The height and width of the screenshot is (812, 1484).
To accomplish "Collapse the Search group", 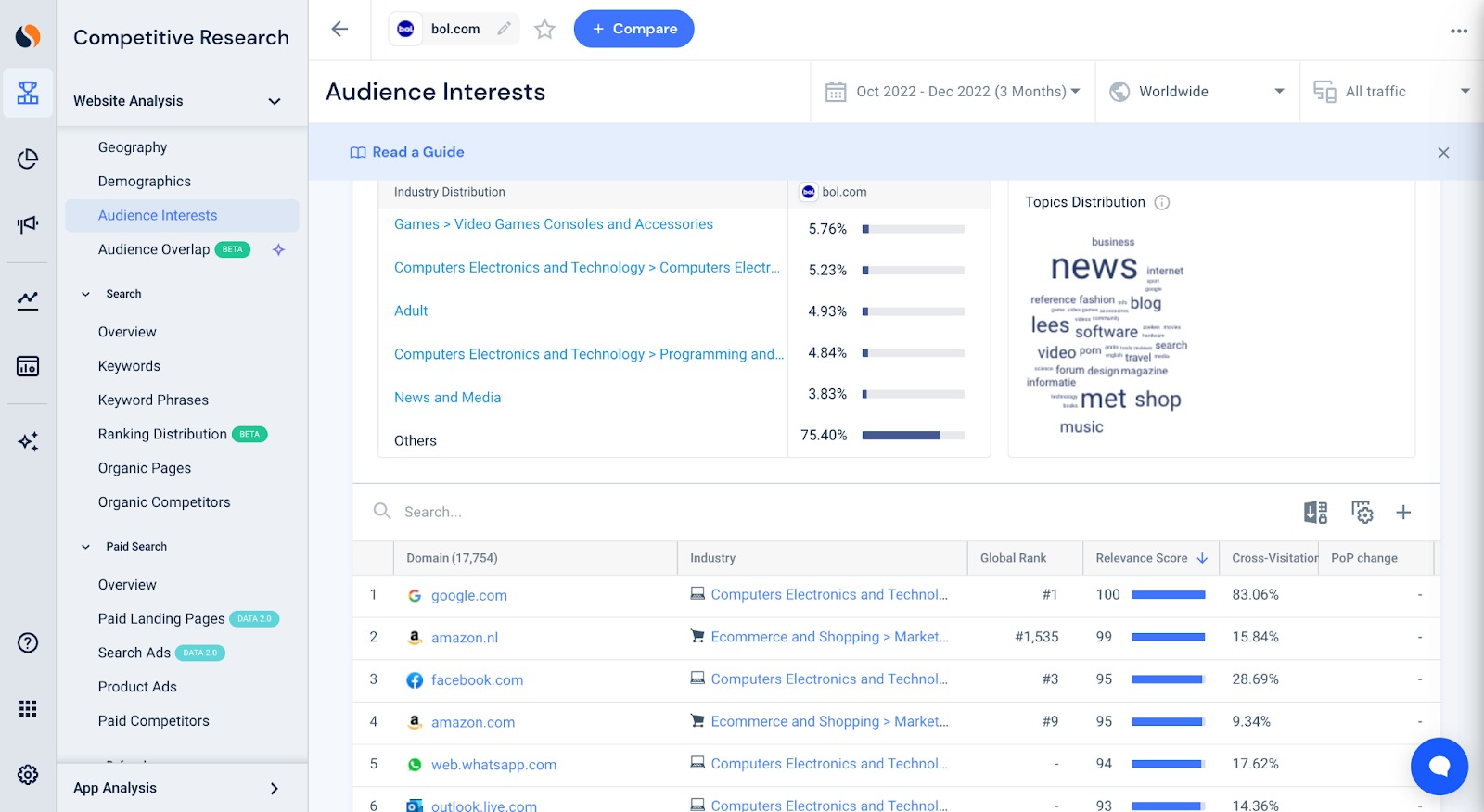I will point(85,294).
